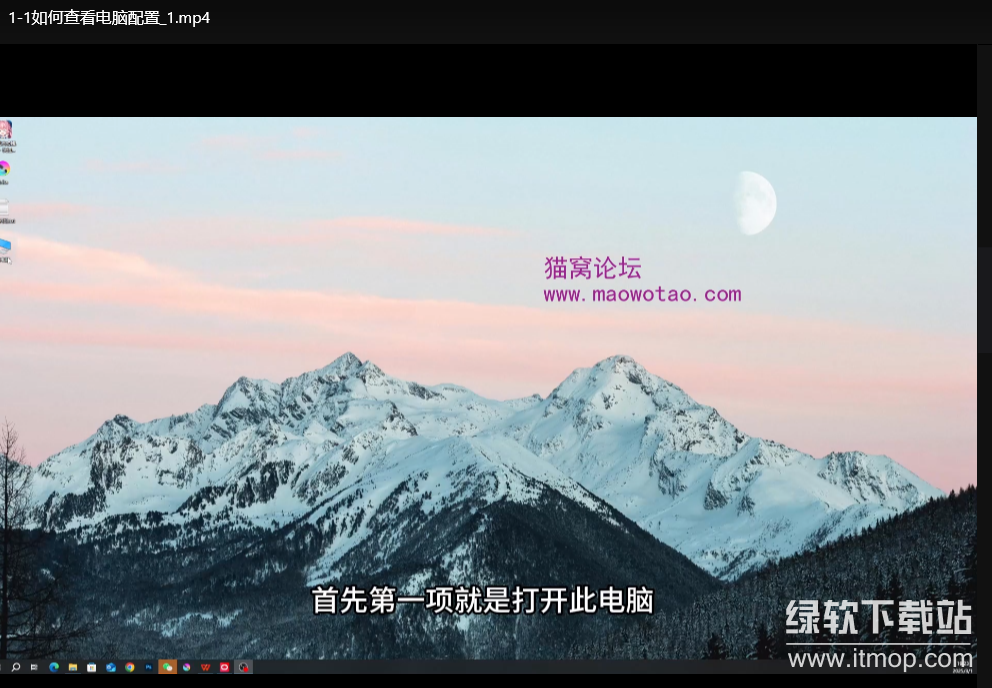
Task: Open Photoshop from the taskbar
Action: coord(149,667)
